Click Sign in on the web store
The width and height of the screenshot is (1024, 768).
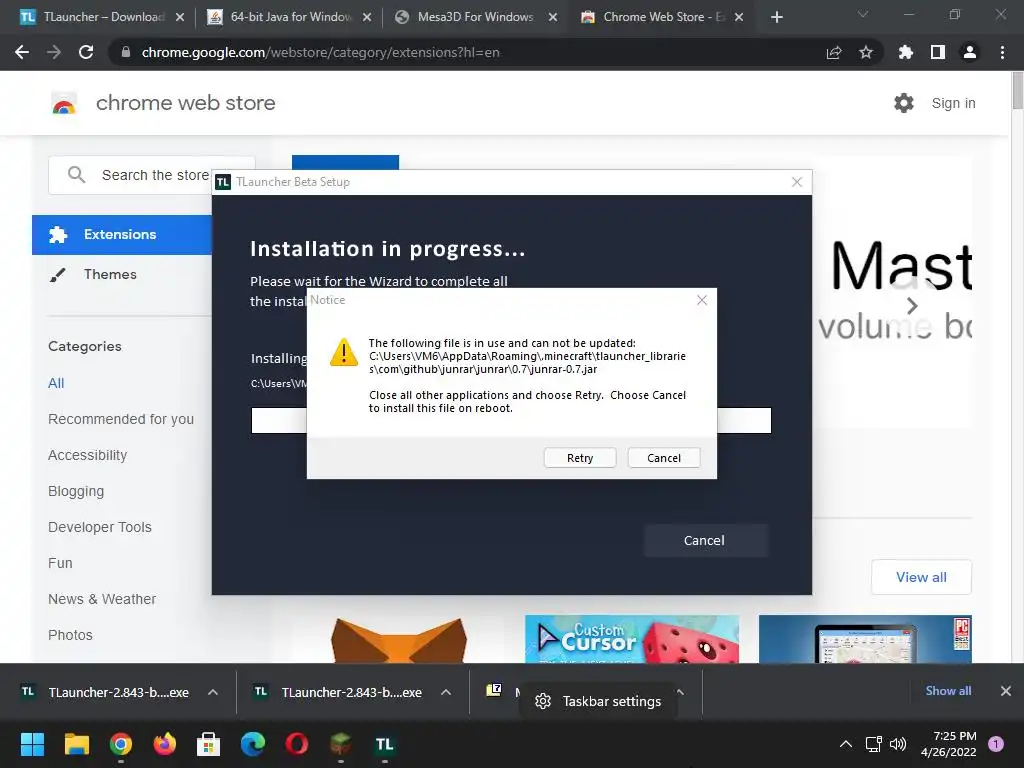953,103
